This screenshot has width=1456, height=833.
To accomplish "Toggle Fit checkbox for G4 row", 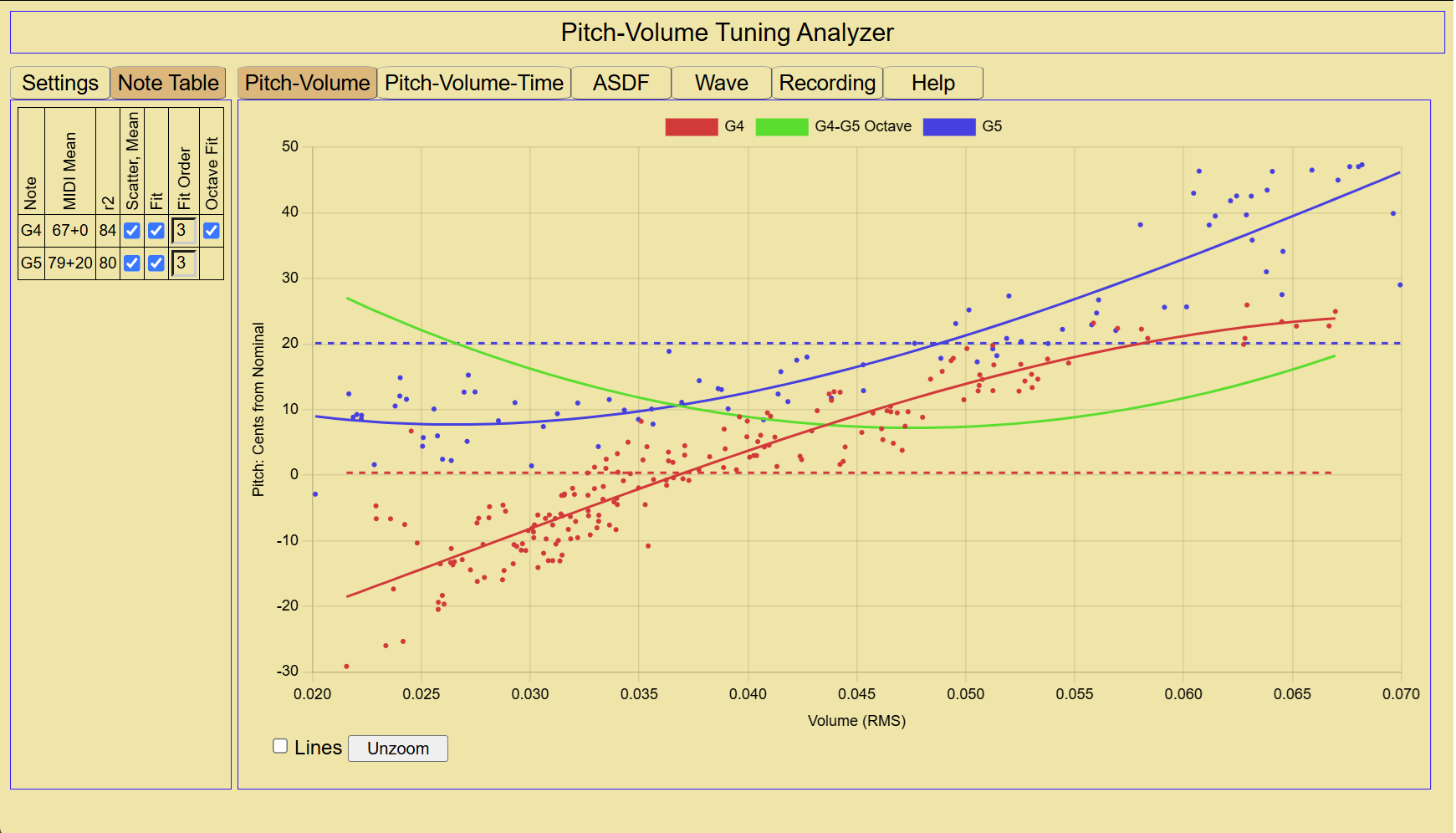I will (156, 230).
